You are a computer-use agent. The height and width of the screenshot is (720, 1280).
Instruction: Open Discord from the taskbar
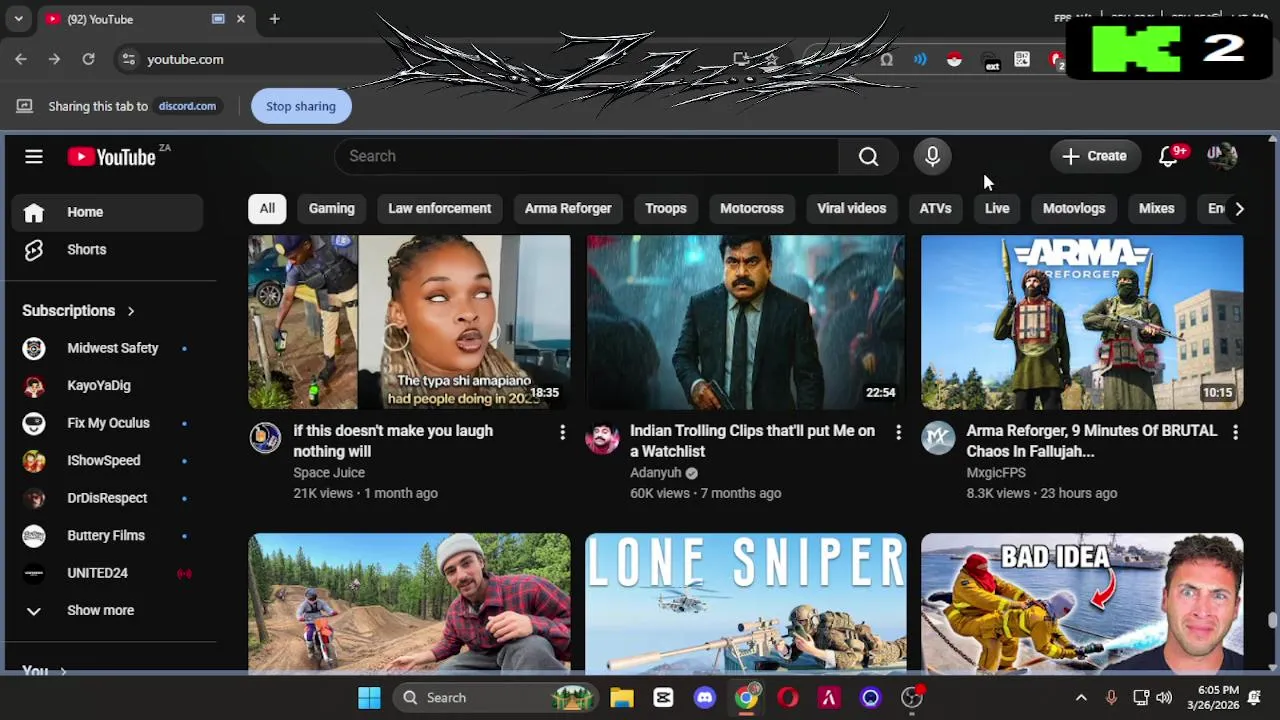click(x=705, y=698)
